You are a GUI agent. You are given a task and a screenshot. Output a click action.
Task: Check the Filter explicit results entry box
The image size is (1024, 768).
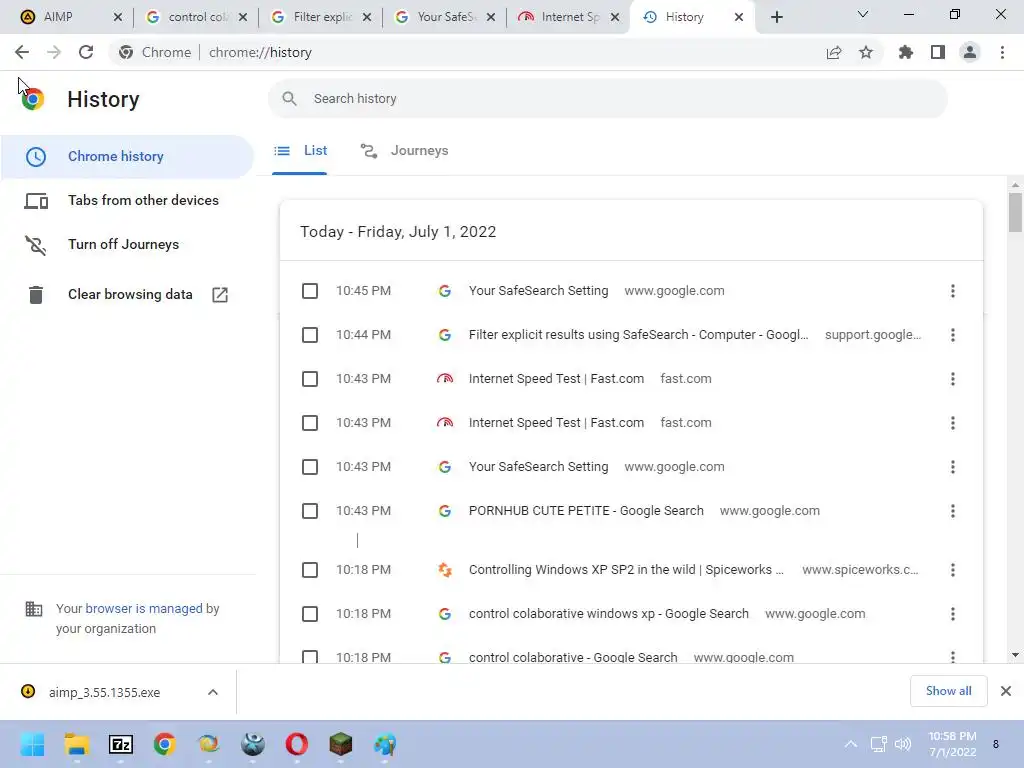[310, 335]
